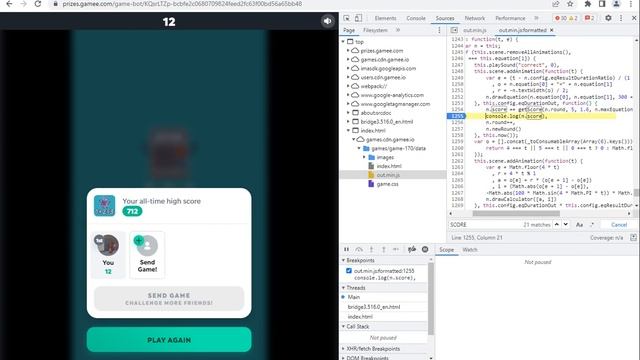The width and height of the screenshot is (640, 360).
Task: Open navigator pane three-dot menu
Action: pos(439,30)
